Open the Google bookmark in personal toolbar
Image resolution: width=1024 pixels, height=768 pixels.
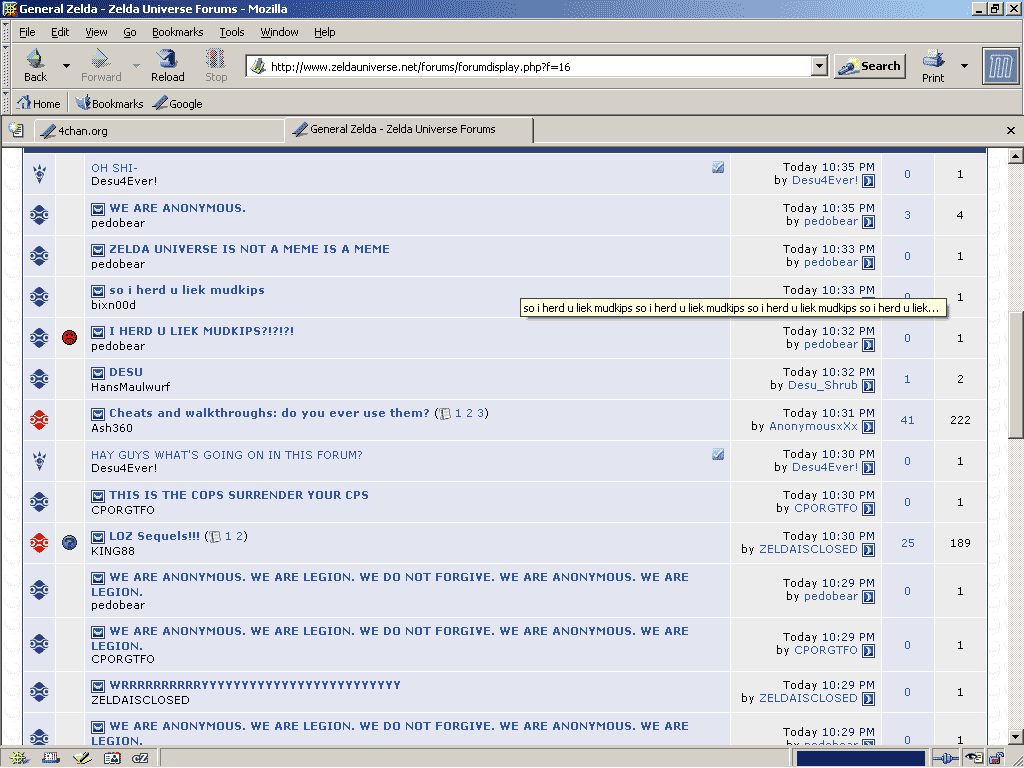tap(178, 103)
